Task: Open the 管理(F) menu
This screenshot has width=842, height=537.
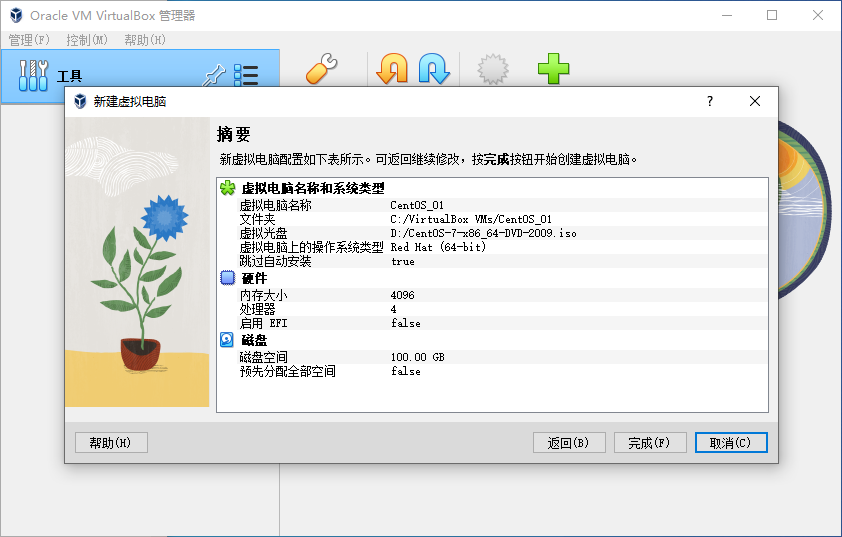Action: pos(29,40)
